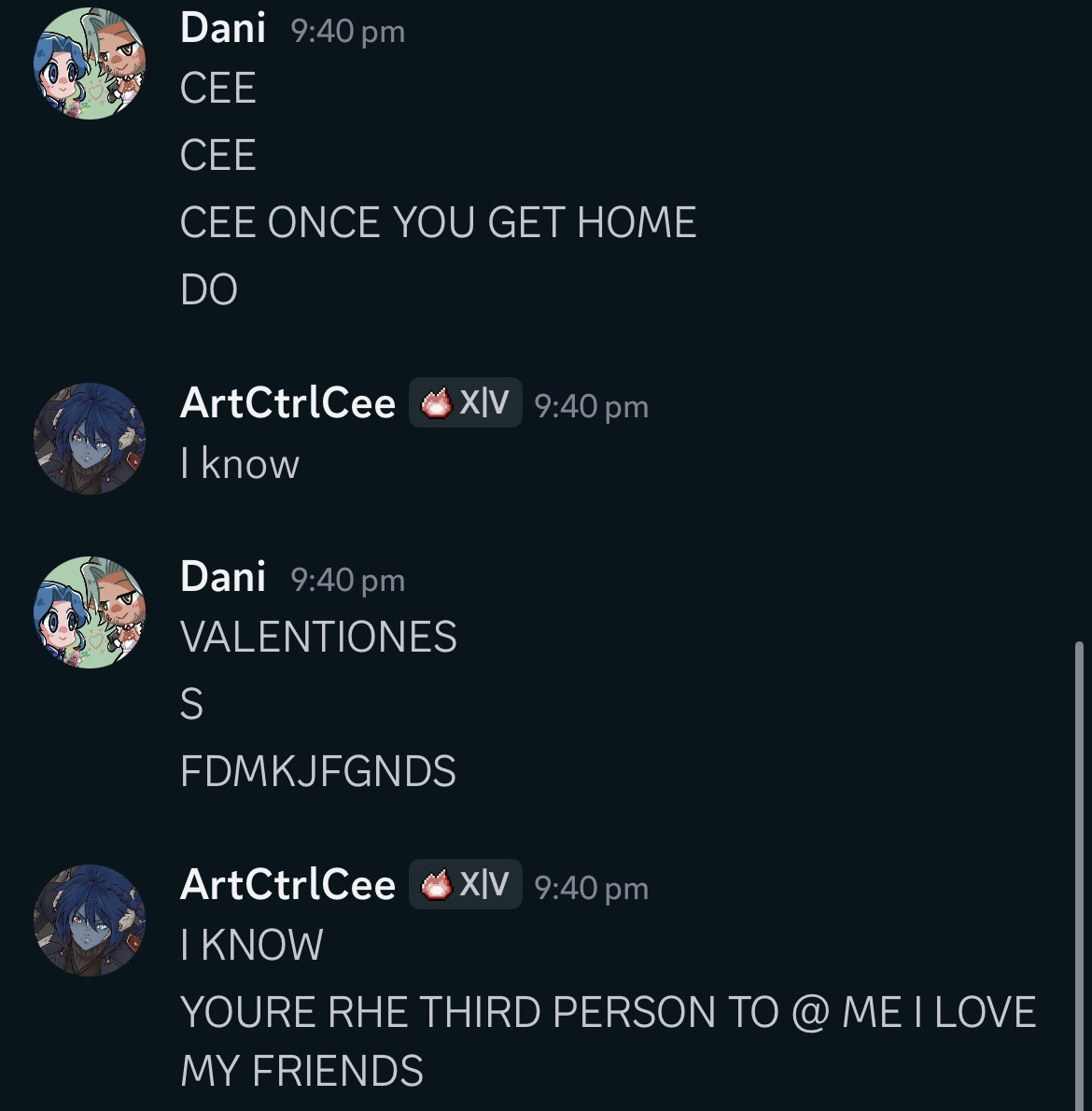Click the flame icon in second XIV tag
1092x1111 pixels.
tap(436, 885)
